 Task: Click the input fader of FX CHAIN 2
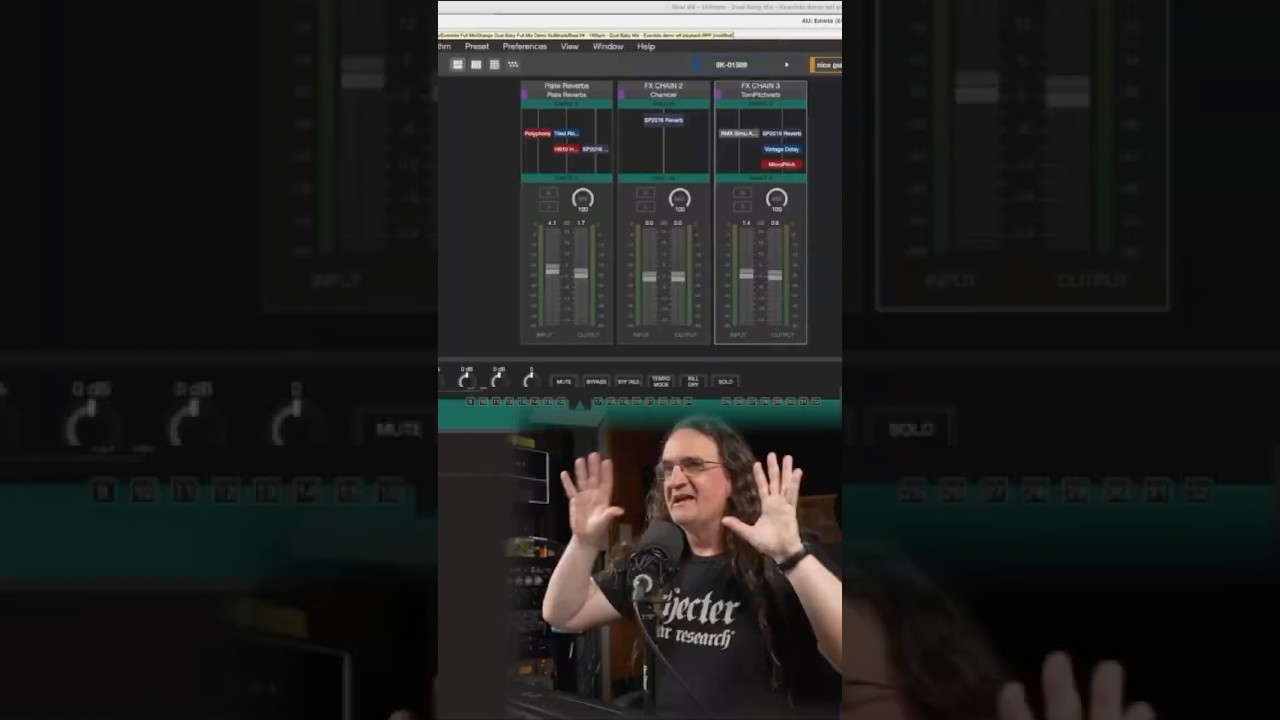[649, 276]
